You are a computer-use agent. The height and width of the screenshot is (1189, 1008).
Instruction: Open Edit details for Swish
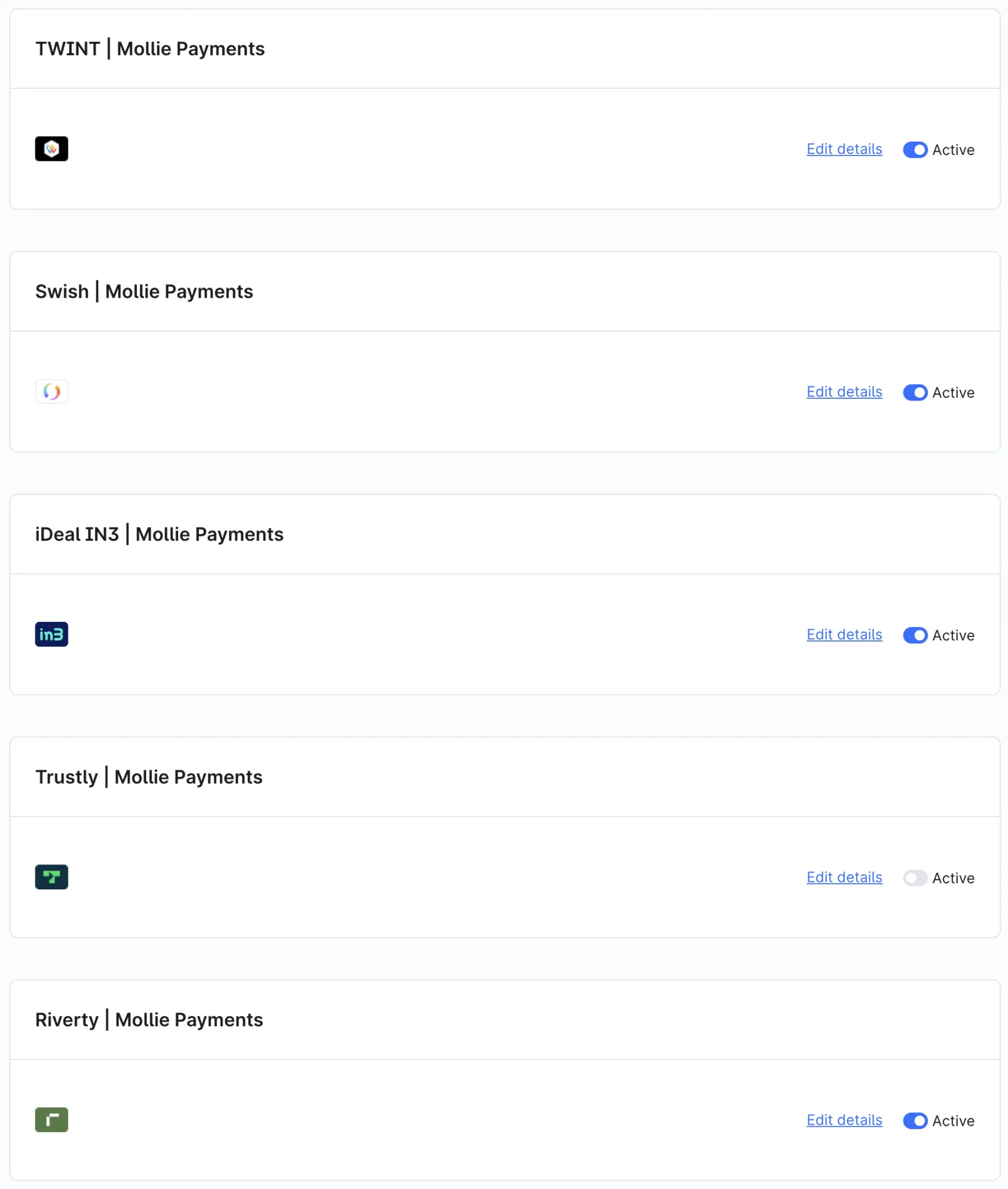pos(844,392)
